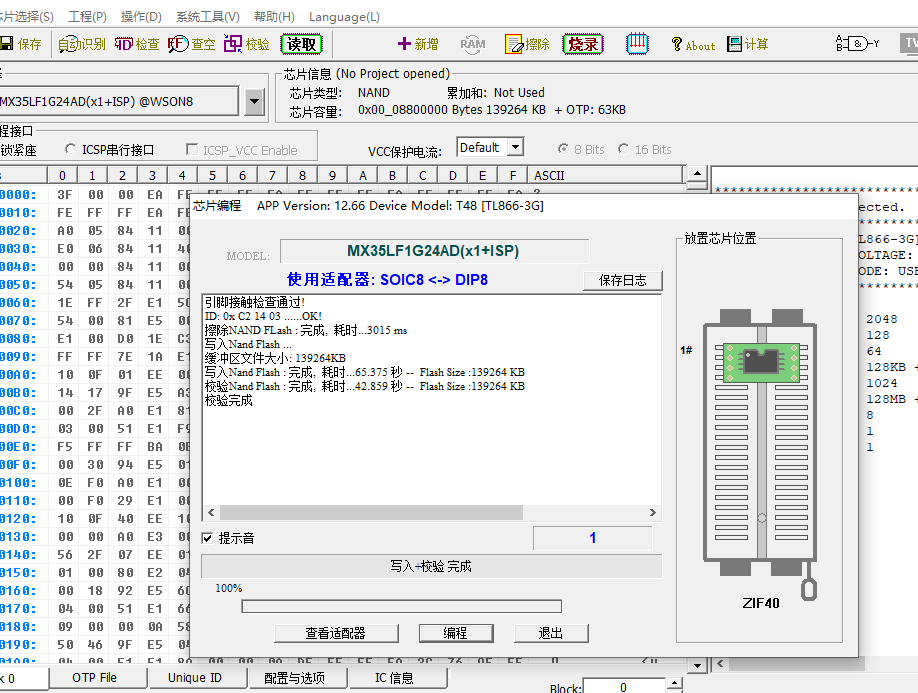
Task: Click the 保存 (Save) toolbar icon
Action: (21, 44)
